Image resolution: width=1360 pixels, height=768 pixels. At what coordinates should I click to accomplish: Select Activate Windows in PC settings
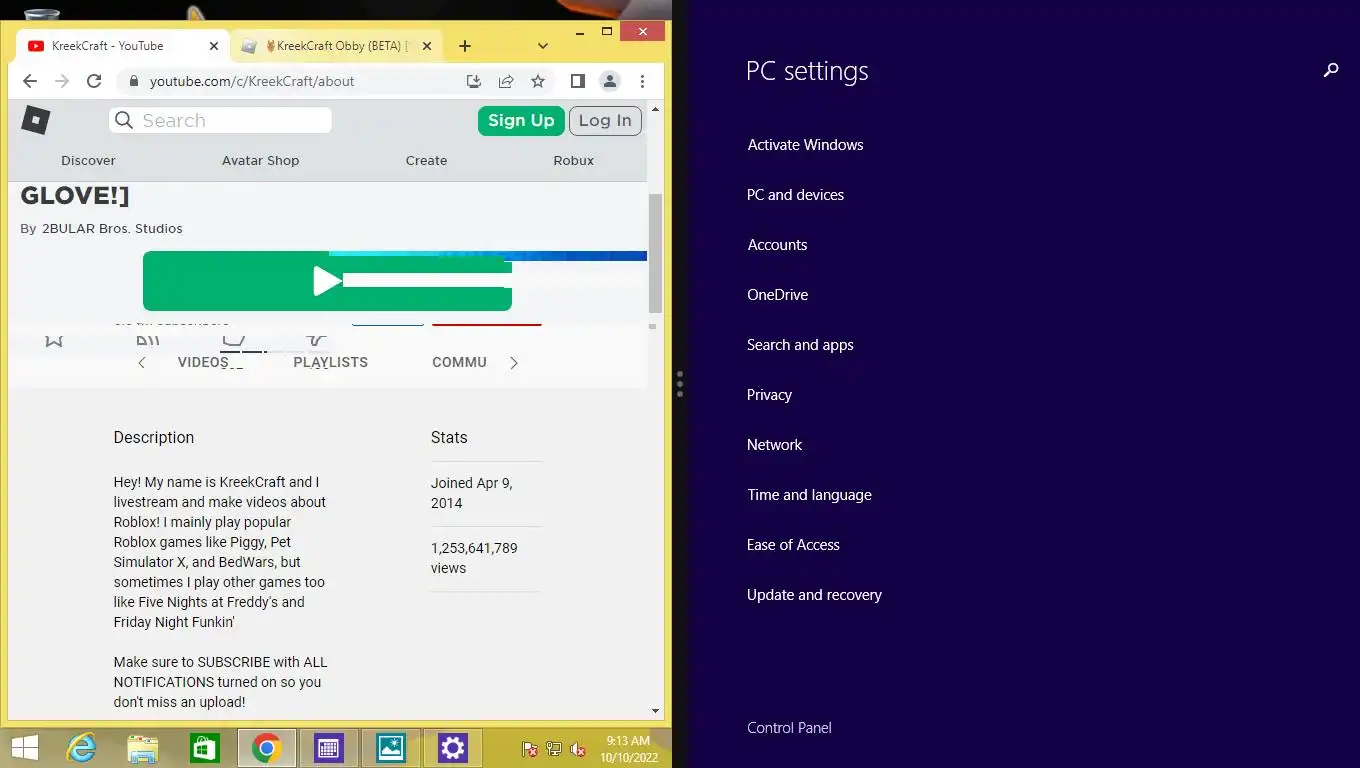805,145
